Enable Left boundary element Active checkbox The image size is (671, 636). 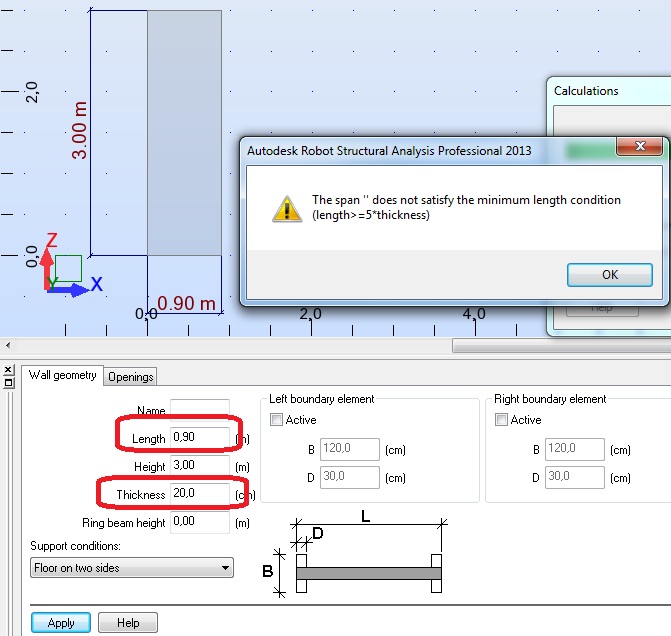(x=276, y=419)
